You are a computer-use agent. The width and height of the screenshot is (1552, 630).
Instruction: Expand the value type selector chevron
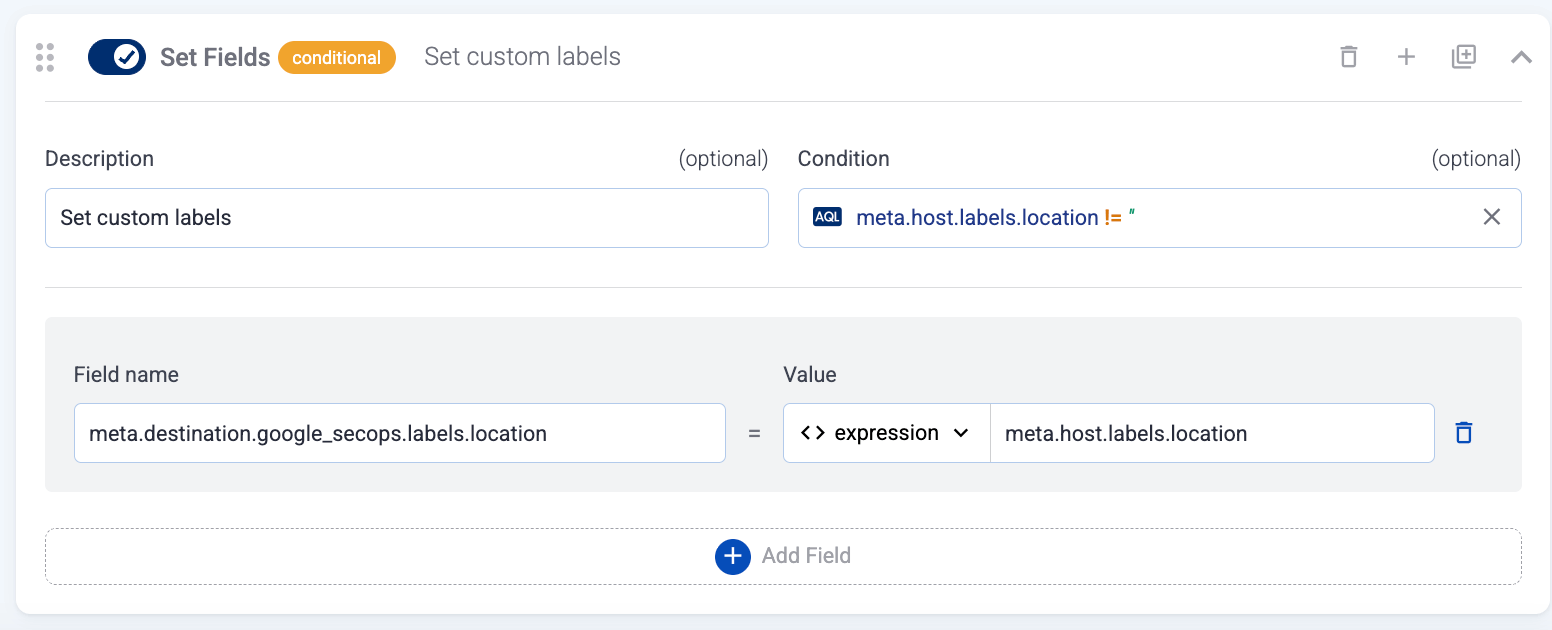coord(959,433)
